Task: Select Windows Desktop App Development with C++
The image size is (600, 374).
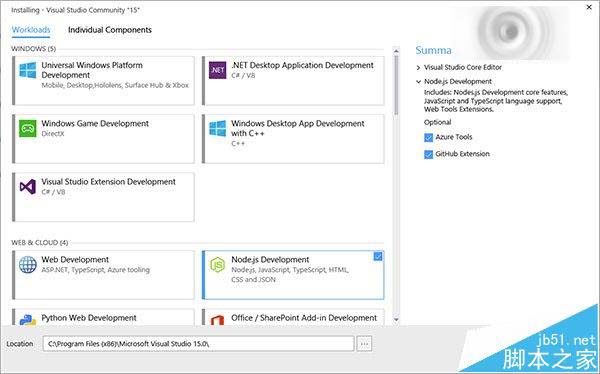Action: point(293,139)
